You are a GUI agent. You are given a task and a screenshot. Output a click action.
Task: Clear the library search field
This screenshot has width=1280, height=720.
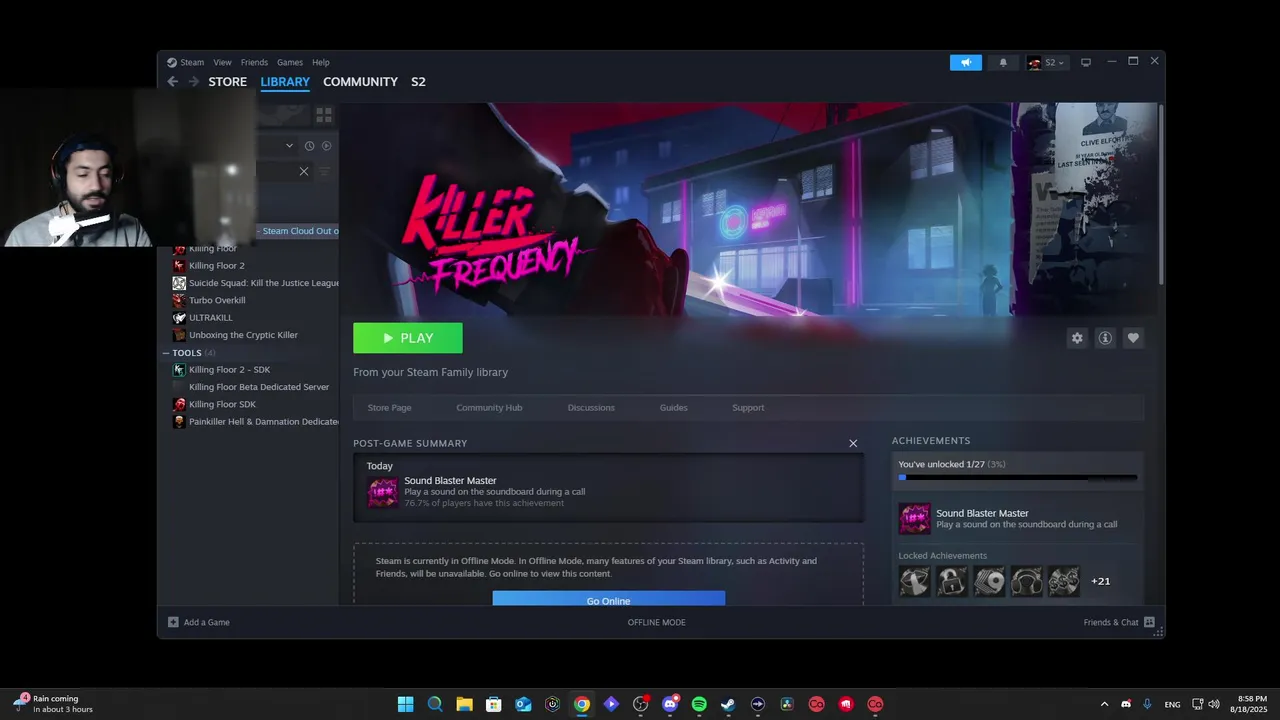pos(304,171)
